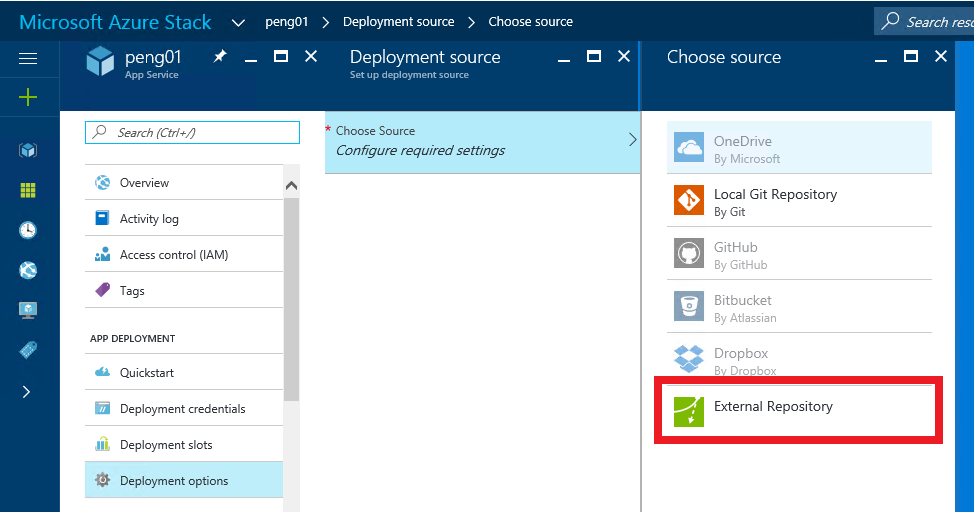
Task: Click the green plus New resource icon
Action: coord(28,97)
